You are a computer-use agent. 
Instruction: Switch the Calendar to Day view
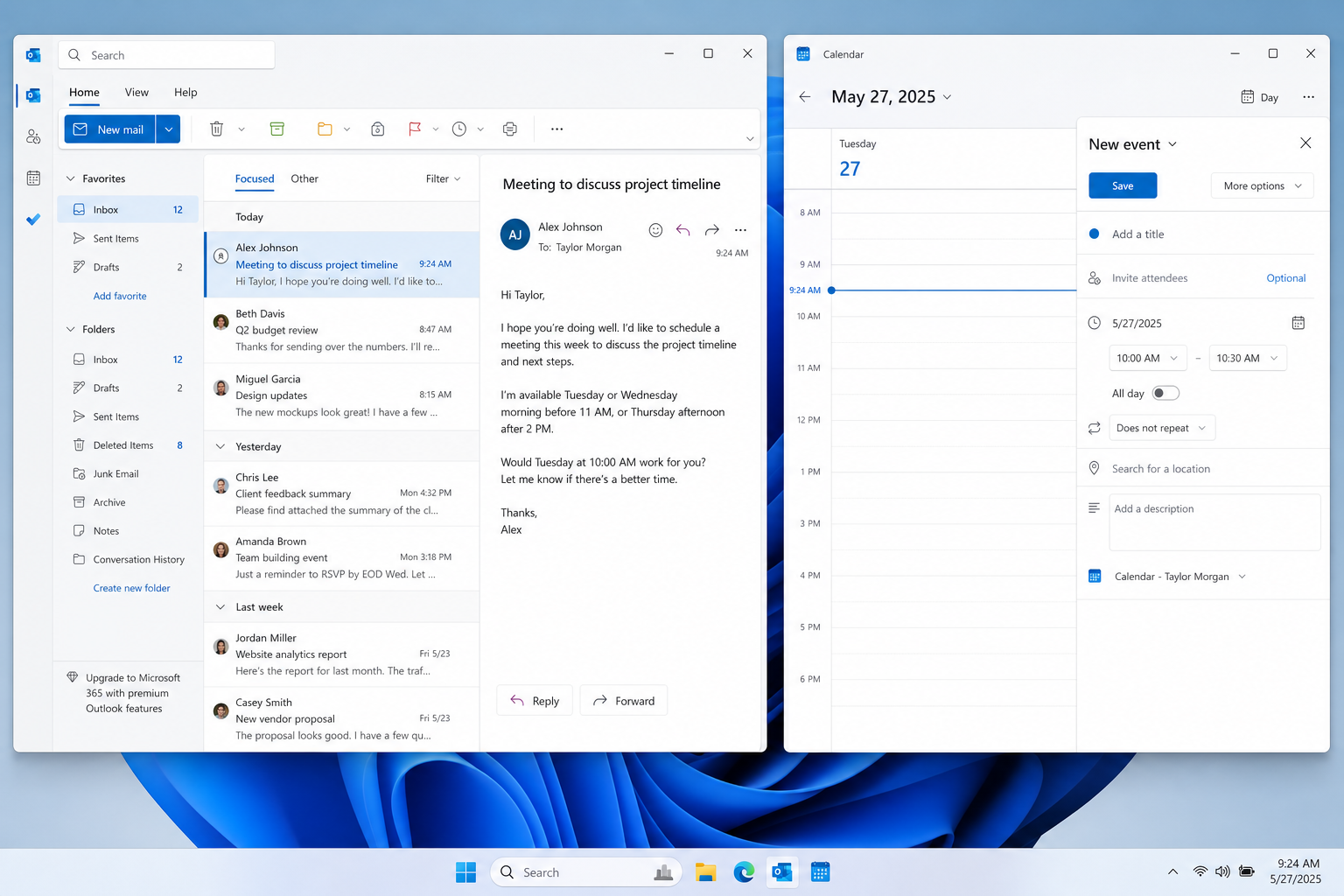point(1260,97)
